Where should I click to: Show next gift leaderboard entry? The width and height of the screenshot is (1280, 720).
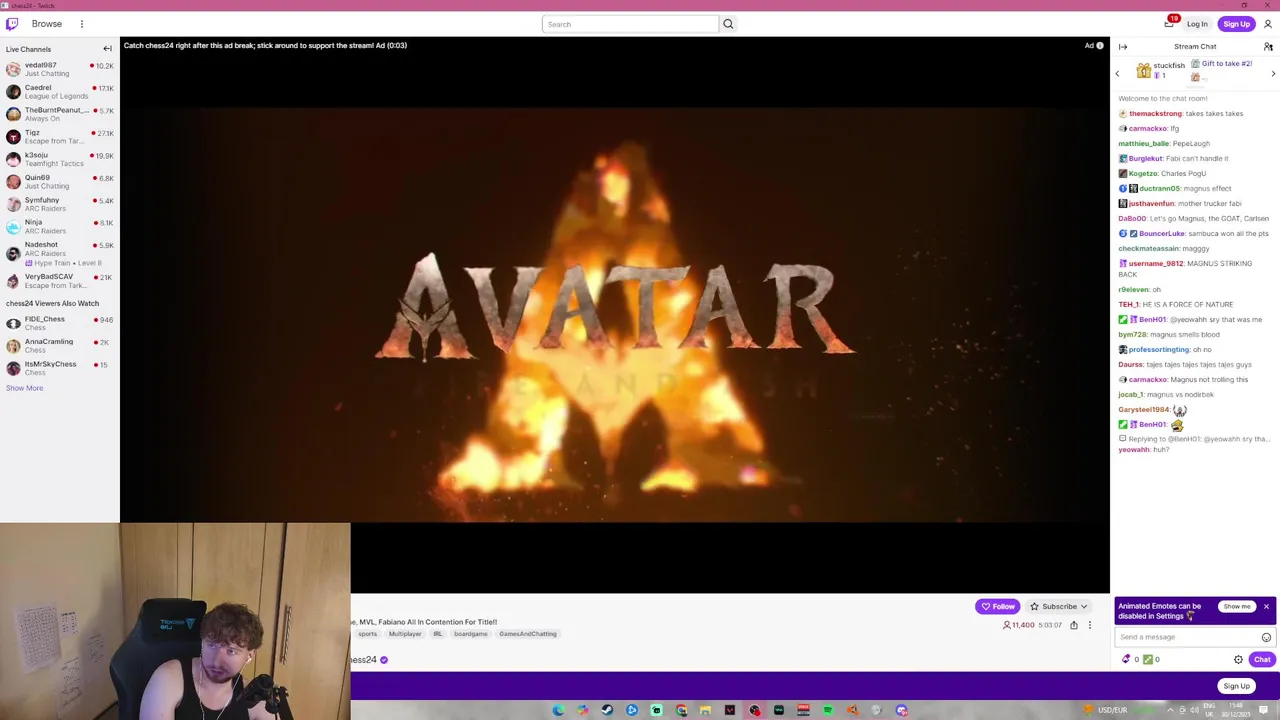click(1273, 73)
